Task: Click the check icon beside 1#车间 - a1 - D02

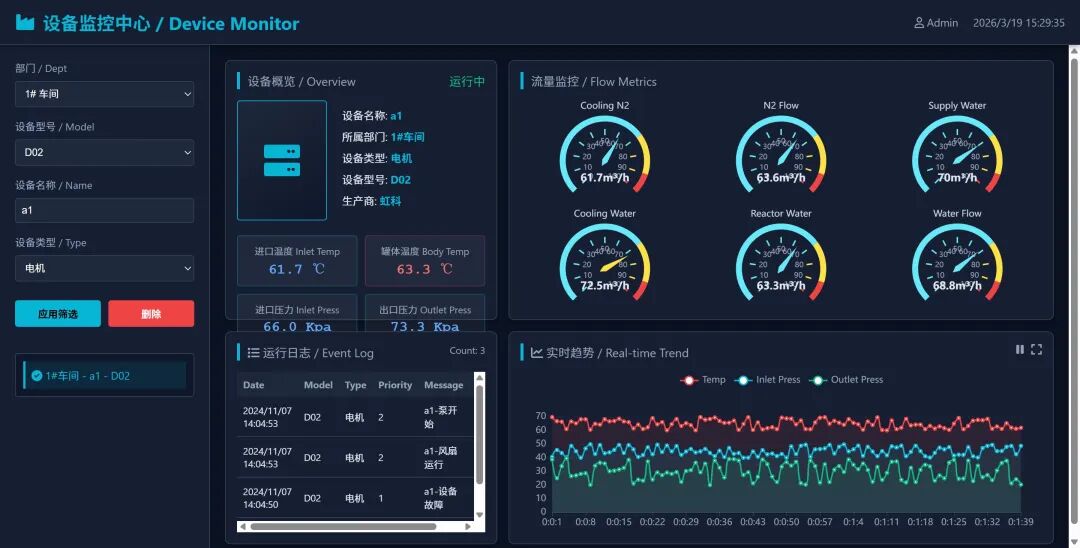Action: tap(37, 376)
